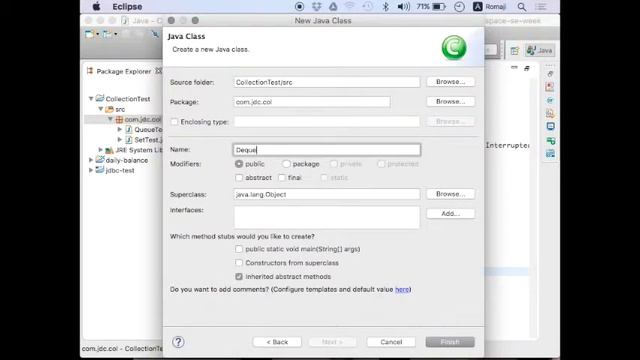Open the dialog help question mark

pyautogui.click(x=178, y=342)
